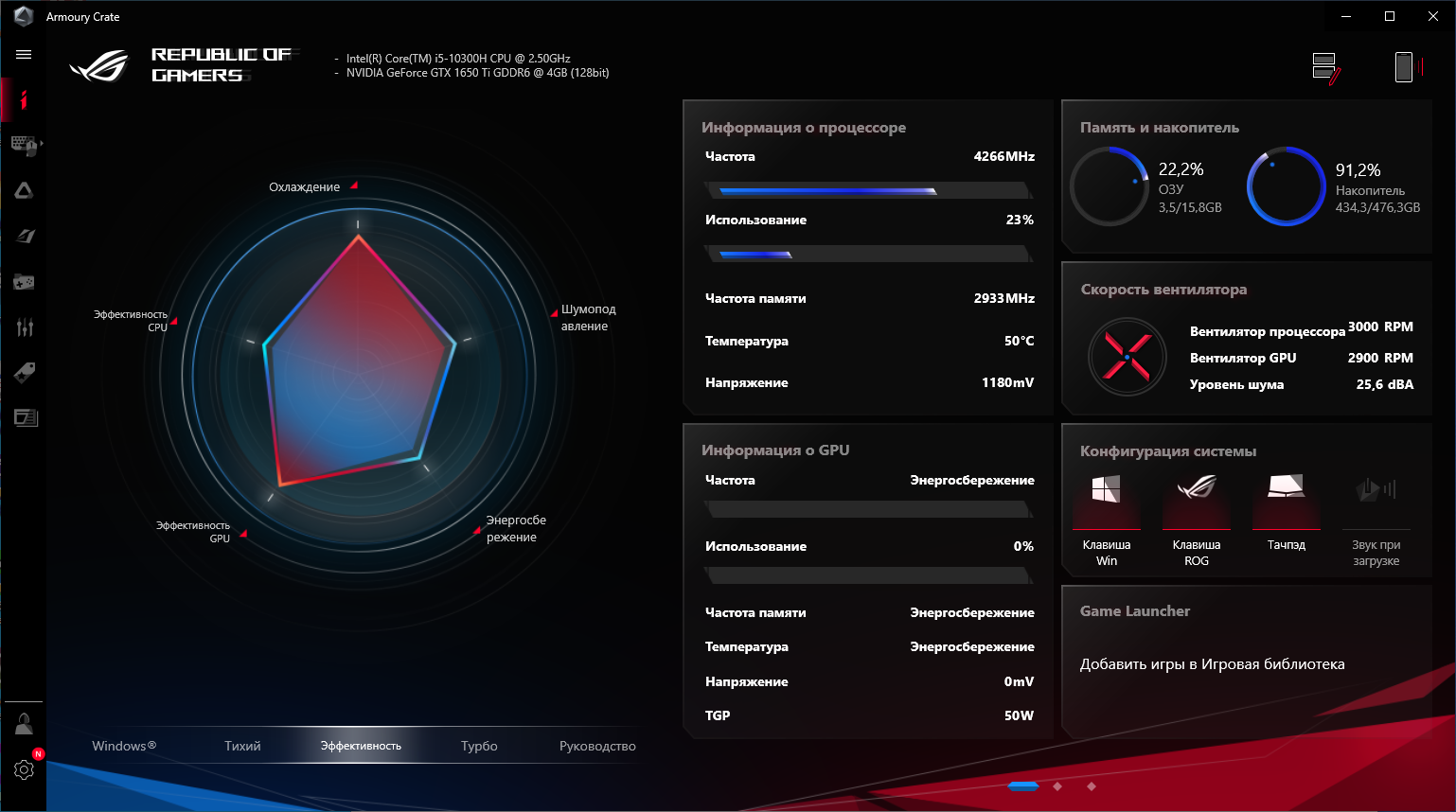Click the 2933MHz memory frequency value
Viewport: 1456px width, 812px height.
point(1004,298)
